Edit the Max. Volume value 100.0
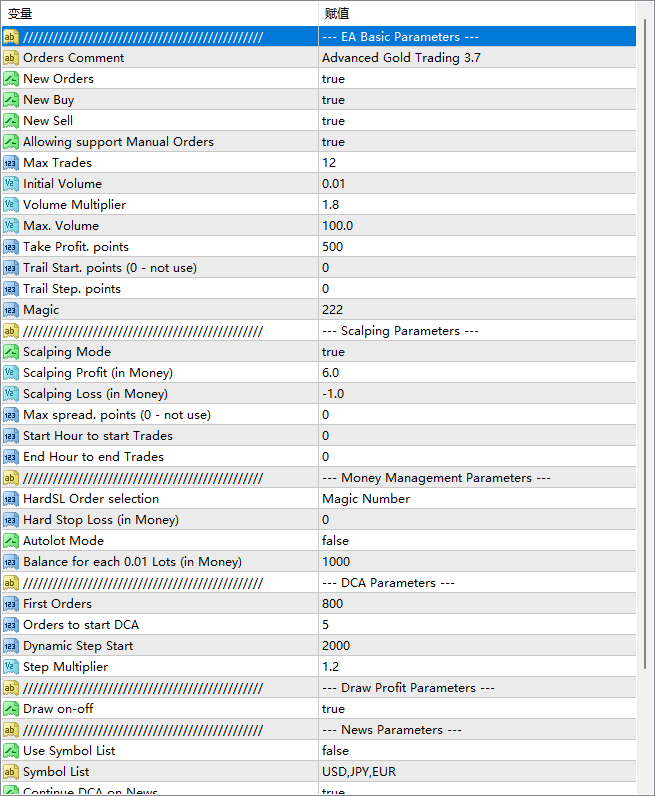 (x=477, y=226)
